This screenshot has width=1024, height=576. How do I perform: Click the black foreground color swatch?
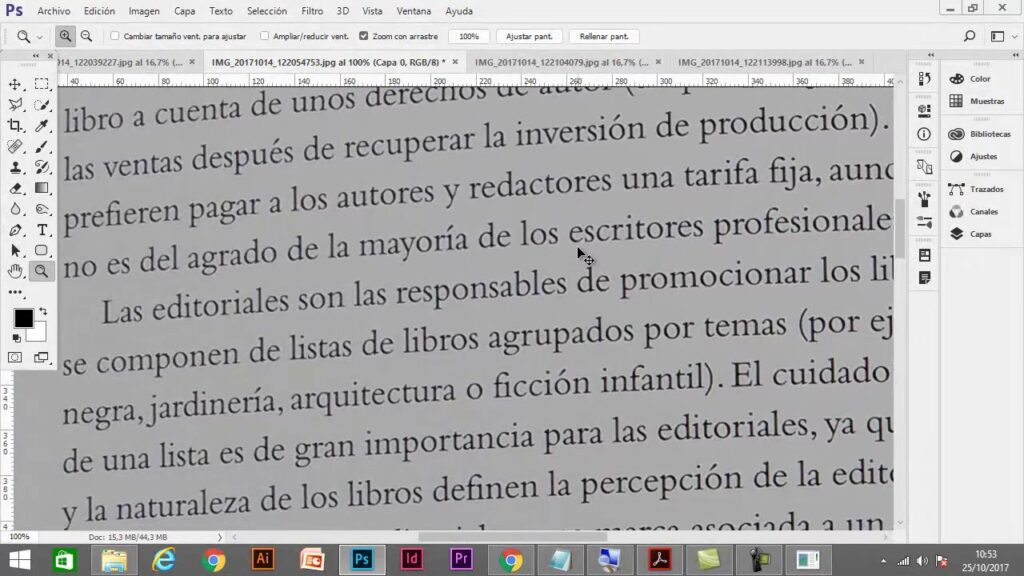[x=23, y=319]
